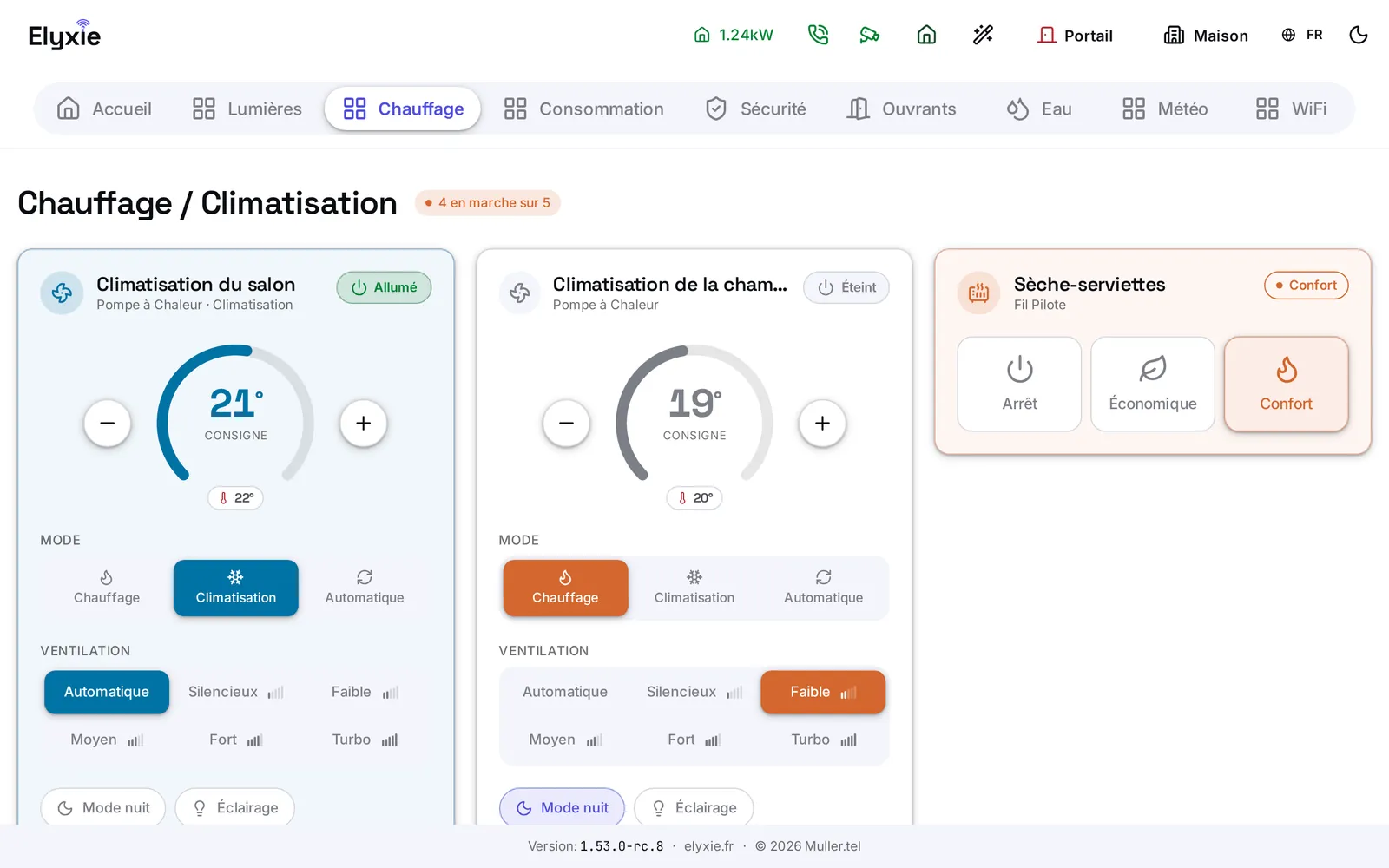The width and height of the screenshot is (1389, 868).
Task: Click the Elyxie logo
Action: 64,36
